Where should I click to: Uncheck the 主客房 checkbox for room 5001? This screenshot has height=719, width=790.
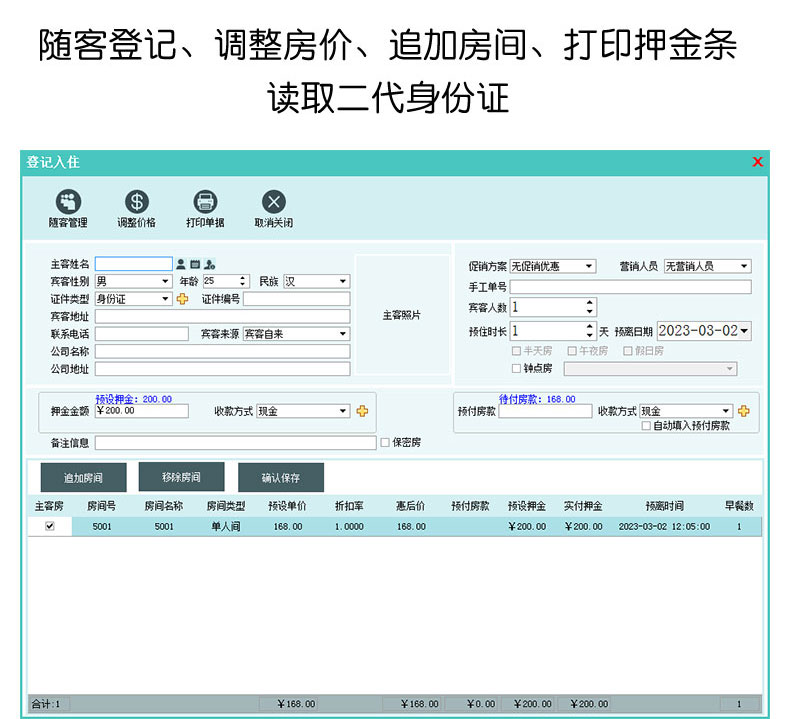[49, 526]
